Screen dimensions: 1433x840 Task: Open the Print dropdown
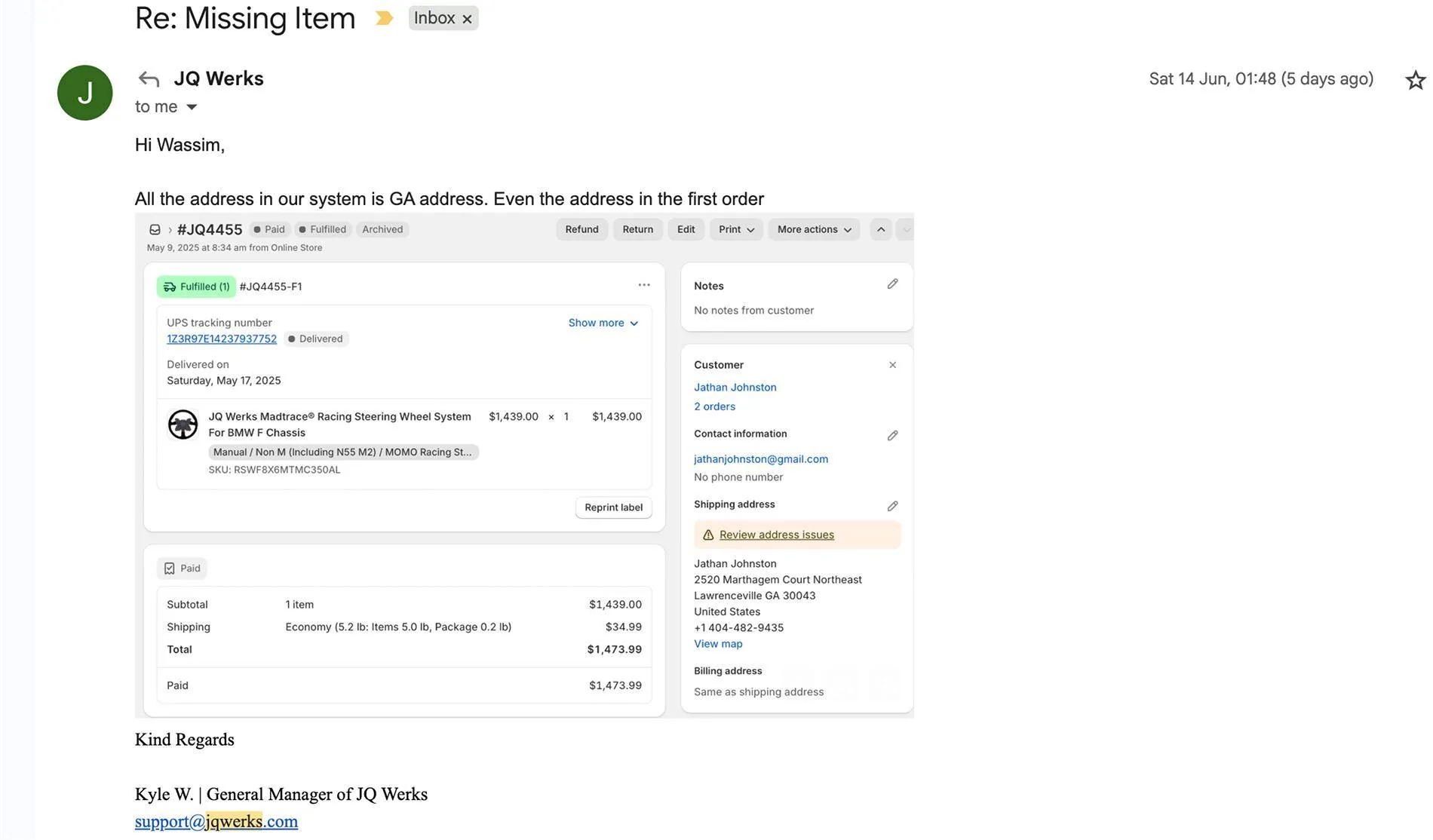(x=736, y=229)
